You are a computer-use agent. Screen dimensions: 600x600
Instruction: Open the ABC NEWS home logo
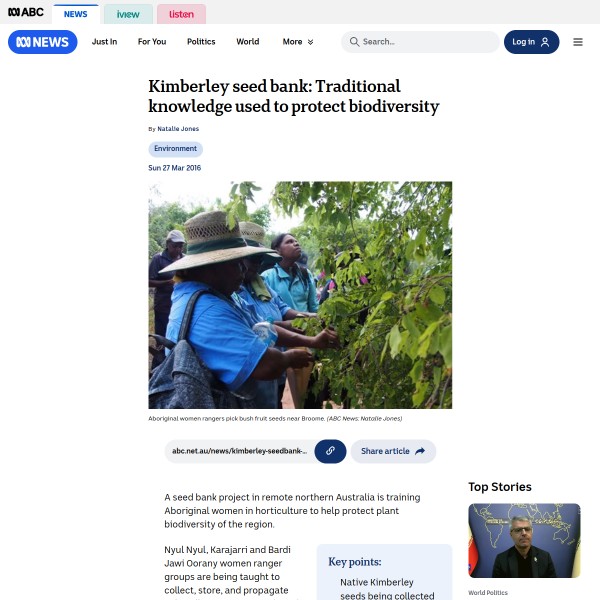pos(42,42)
